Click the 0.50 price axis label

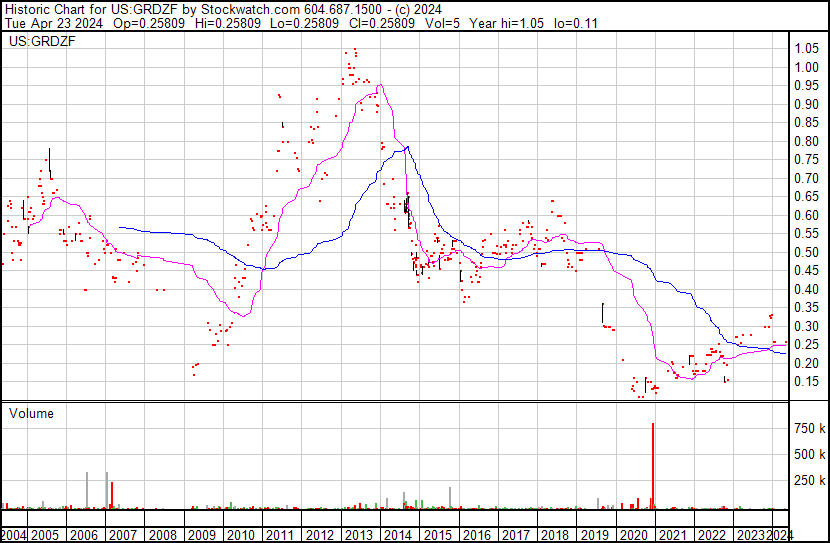click(x=807, y=252)
